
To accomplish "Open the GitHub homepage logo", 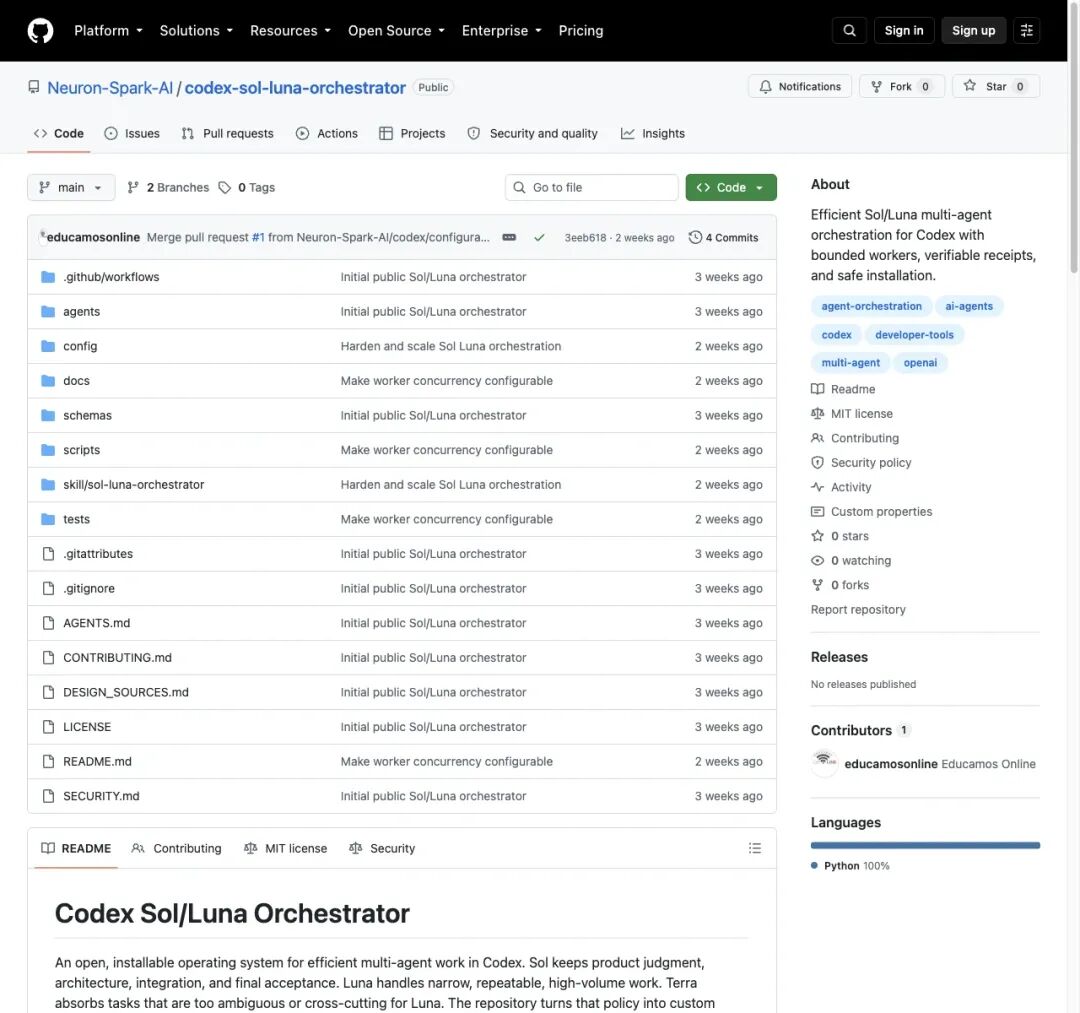I will [x=40, y=31].
